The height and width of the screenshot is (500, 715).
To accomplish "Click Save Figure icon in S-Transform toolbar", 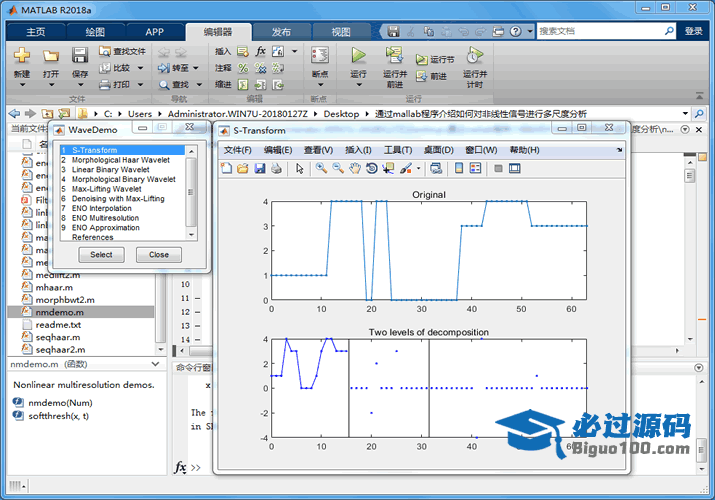I will click(x=259, y=168).
